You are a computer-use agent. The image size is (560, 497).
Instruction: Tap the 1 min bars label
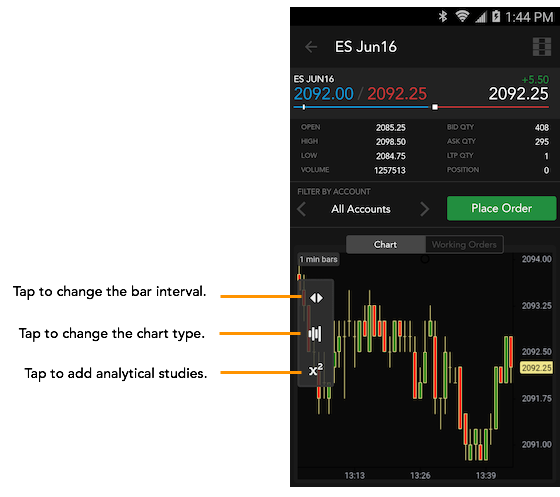click(x=318, y=259)
